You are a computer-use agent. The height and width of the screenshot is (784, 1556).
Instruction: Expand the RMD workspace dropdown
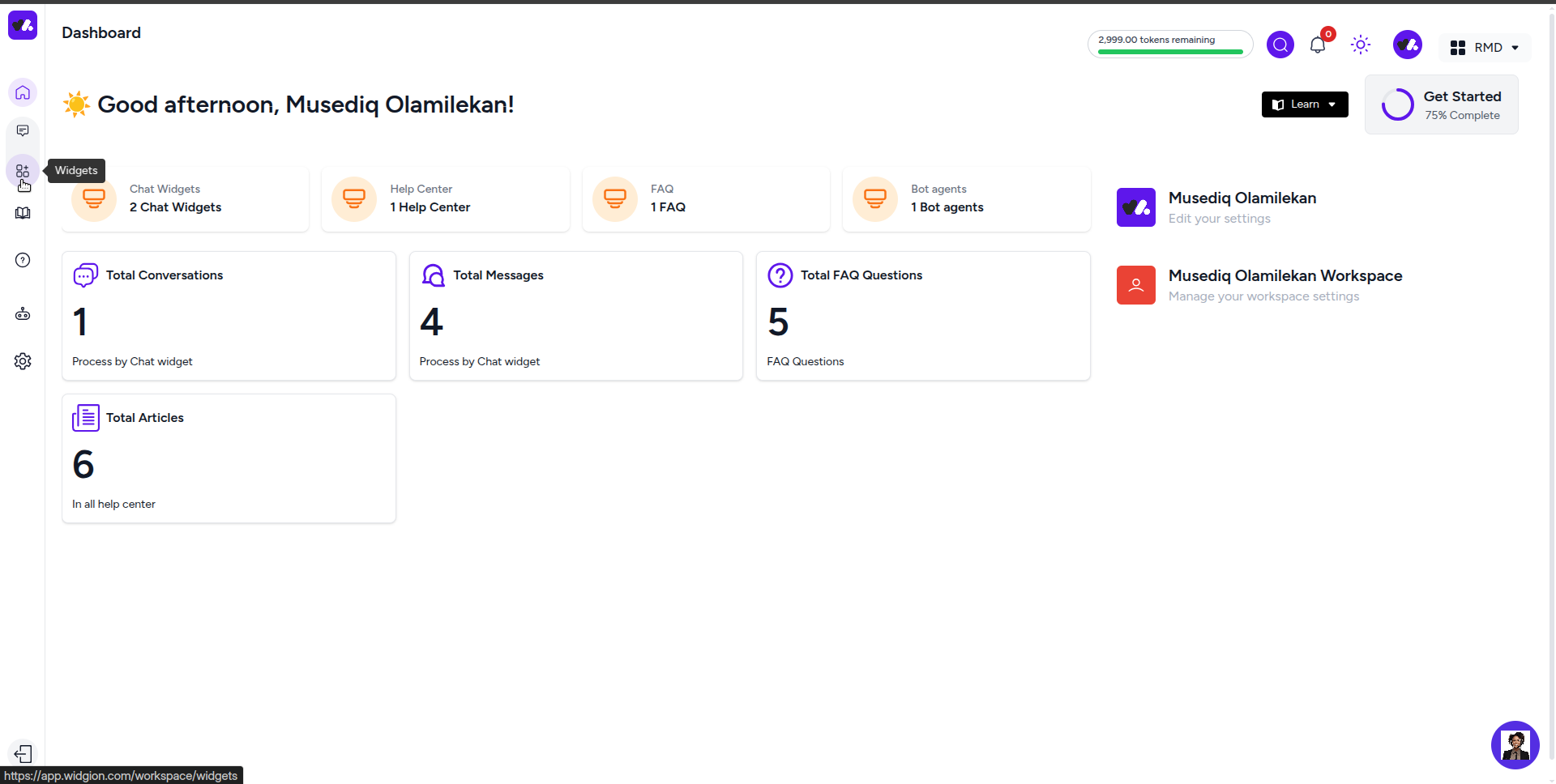point(1485,48)
